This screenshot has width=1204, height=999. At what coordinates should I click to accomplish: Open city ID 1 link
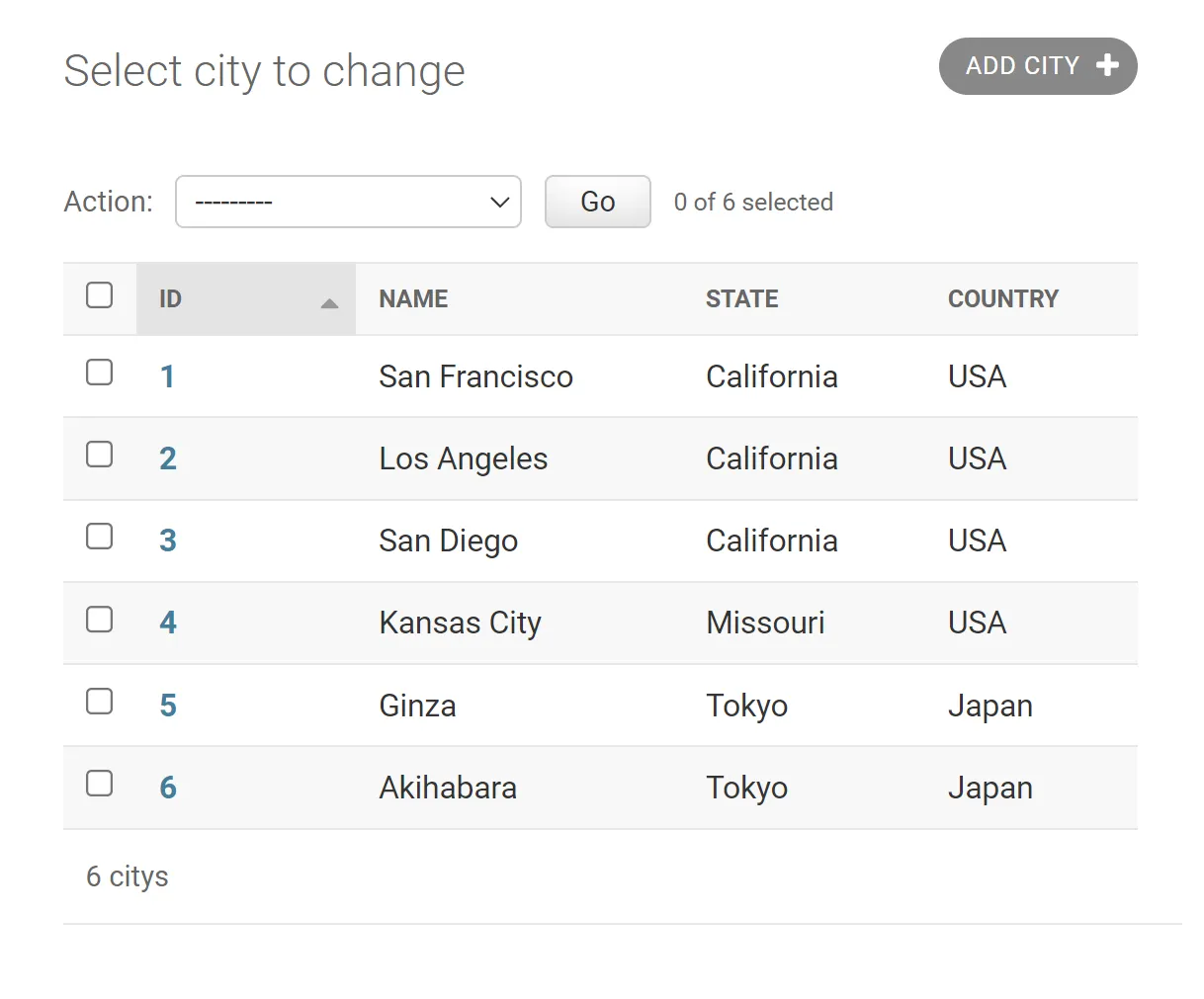(x=168, y=376)
